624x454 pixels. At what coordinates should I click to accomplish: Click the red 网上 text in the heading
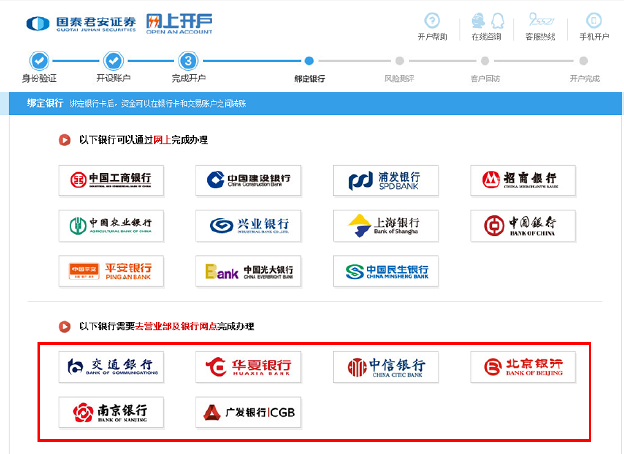pyautogui.click(x=162, y=140)
